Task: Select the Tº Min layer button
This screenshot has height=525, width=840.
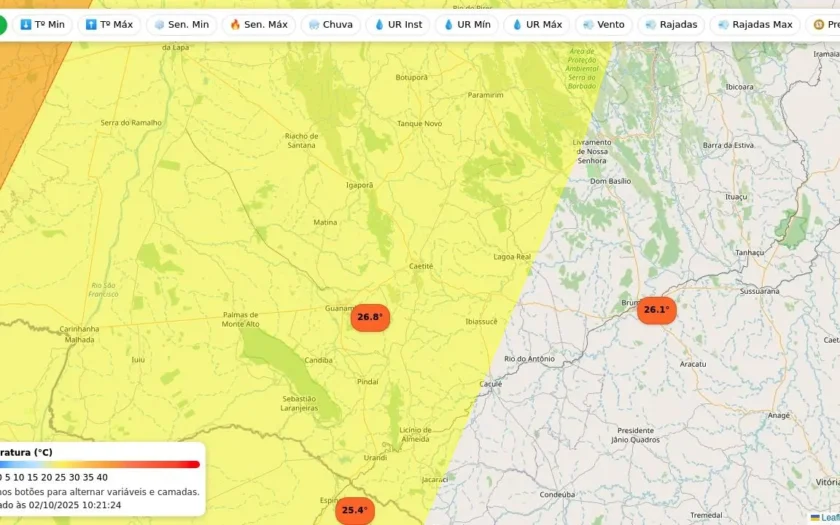Action: (x=42, y=25)
